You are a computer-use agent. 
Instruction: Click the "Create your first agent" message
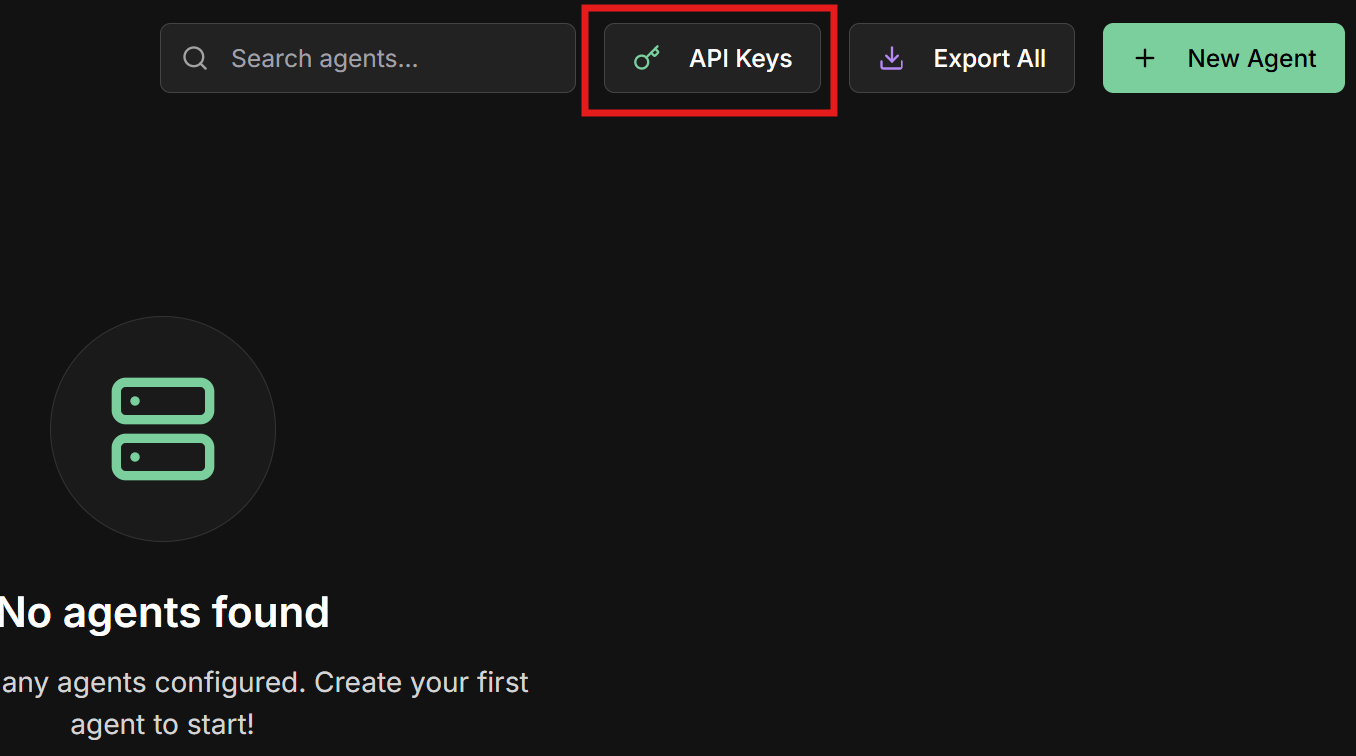[x=265, y=702]
